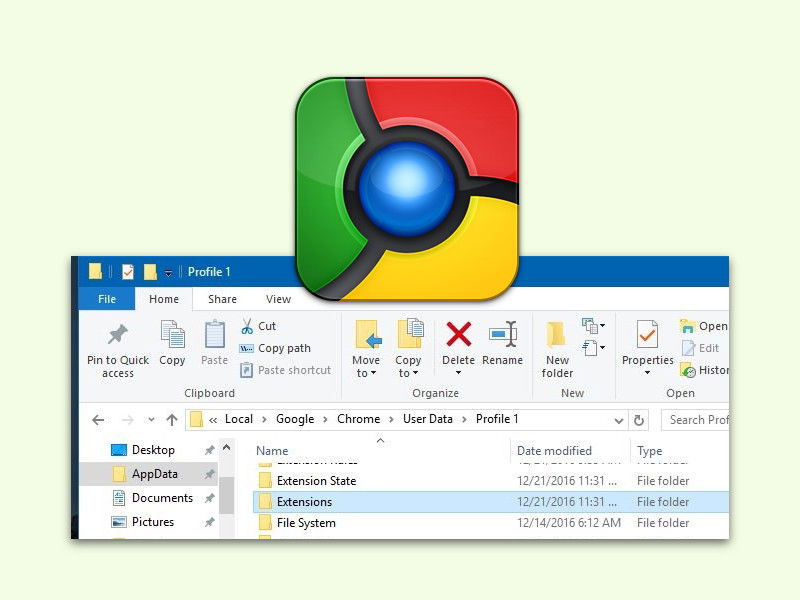Click the pin icon next to Pictures
This screenshot has width=800, height=600.
(209, 522)
